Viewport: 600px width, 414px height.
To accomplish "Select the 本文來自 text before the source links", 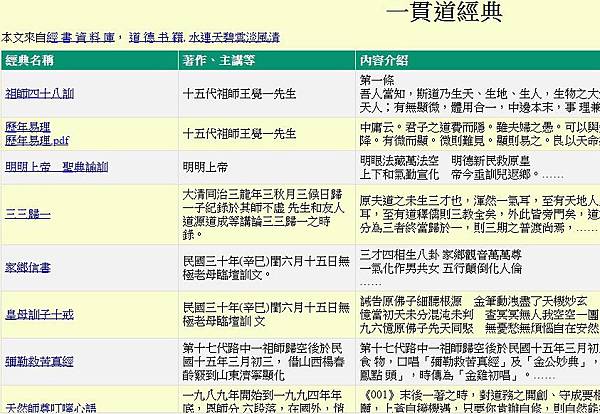I will point(24,37).
